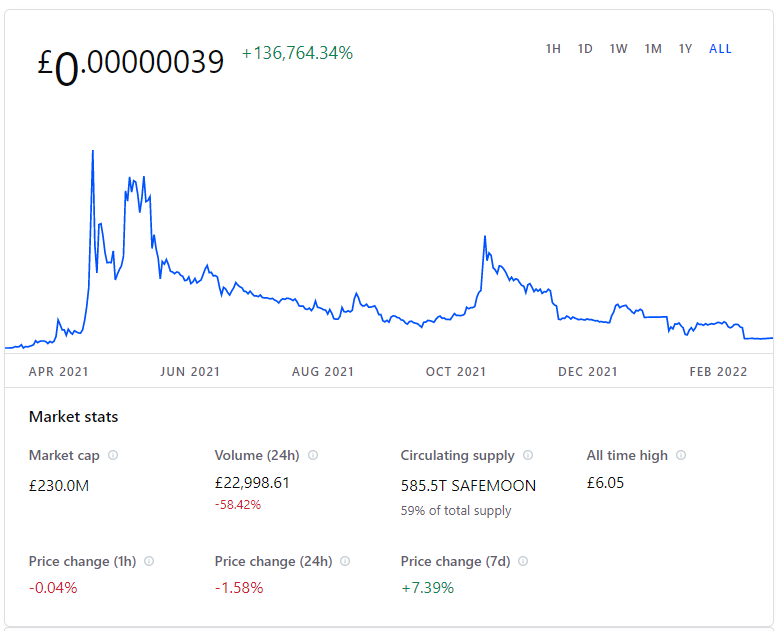777x631 pixels.
Task: Select the 1H time range
Action: click(x=553, y=49)
